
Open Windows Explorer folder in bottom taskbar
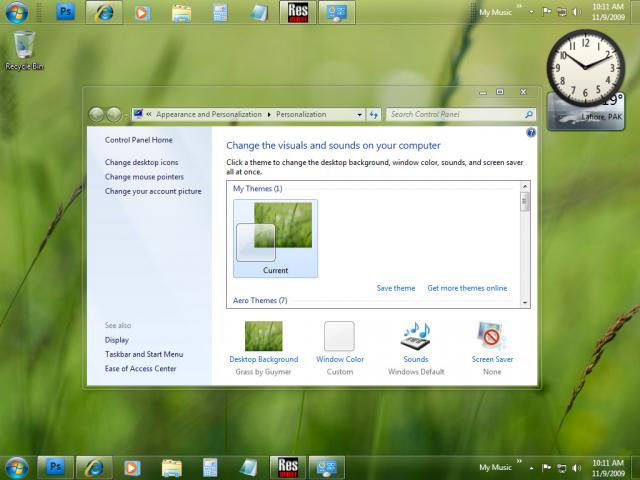(x=171, y=468)
